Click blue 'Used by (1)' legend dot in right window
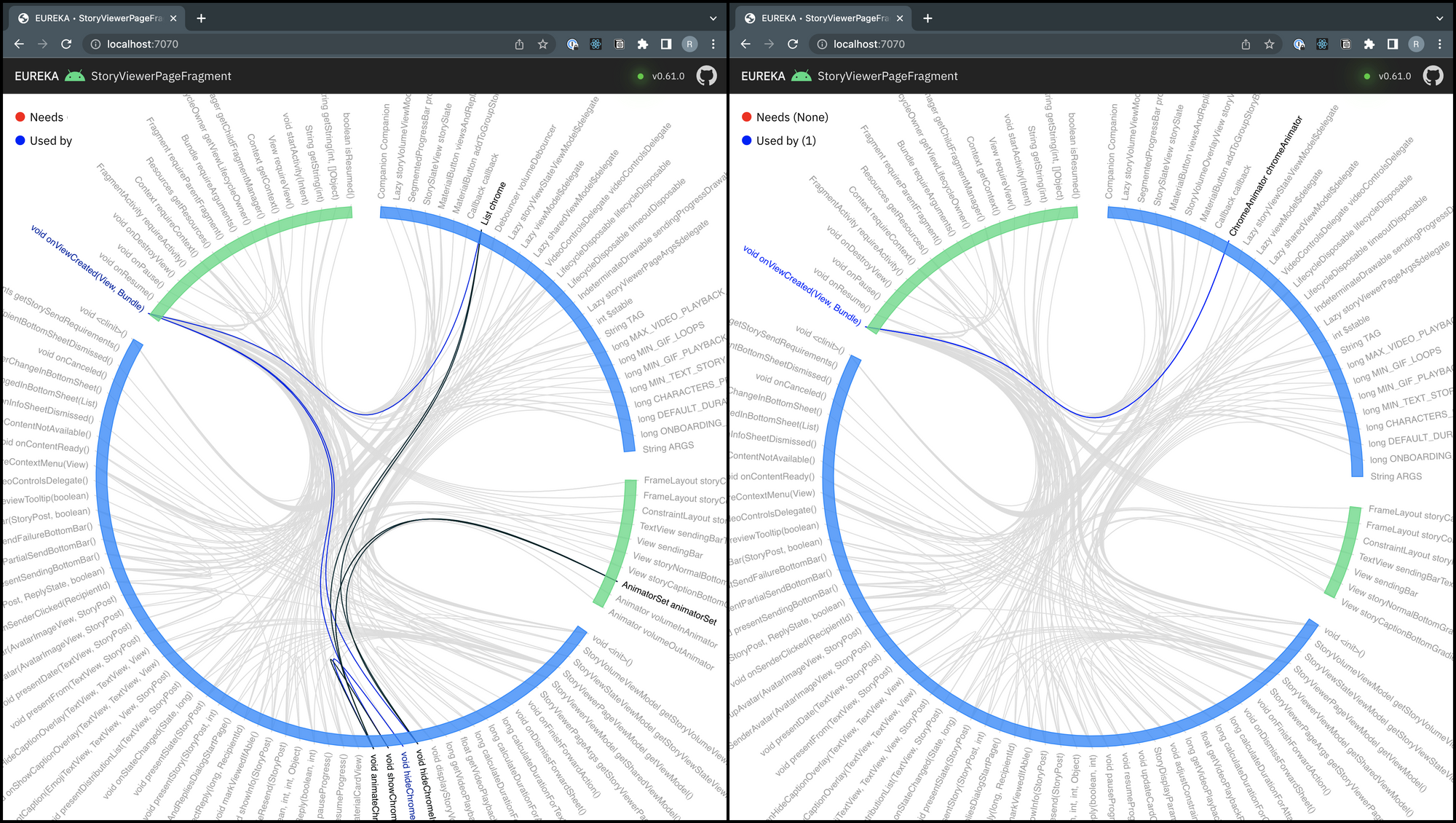 (x=747, y=141)
